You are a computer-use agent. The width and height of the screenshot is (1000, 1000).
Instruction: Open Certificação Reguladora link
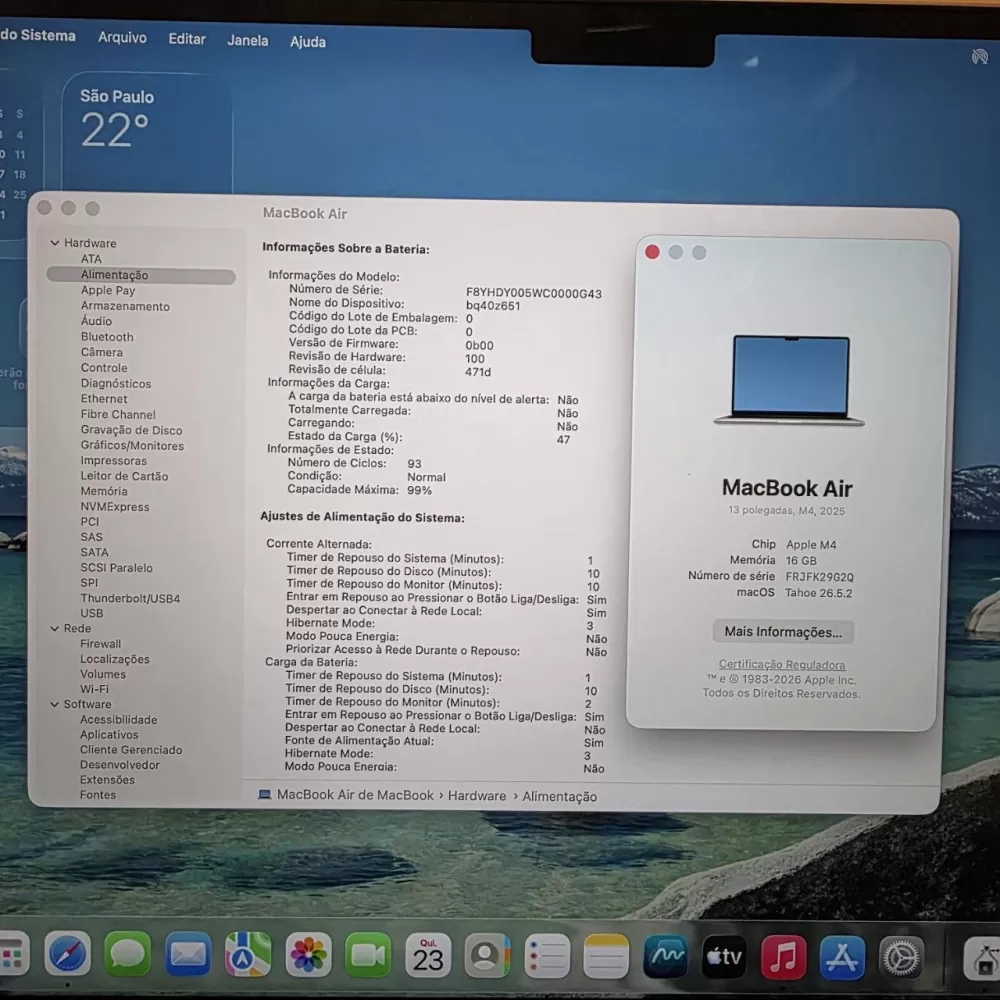click(x=782, y=665)
